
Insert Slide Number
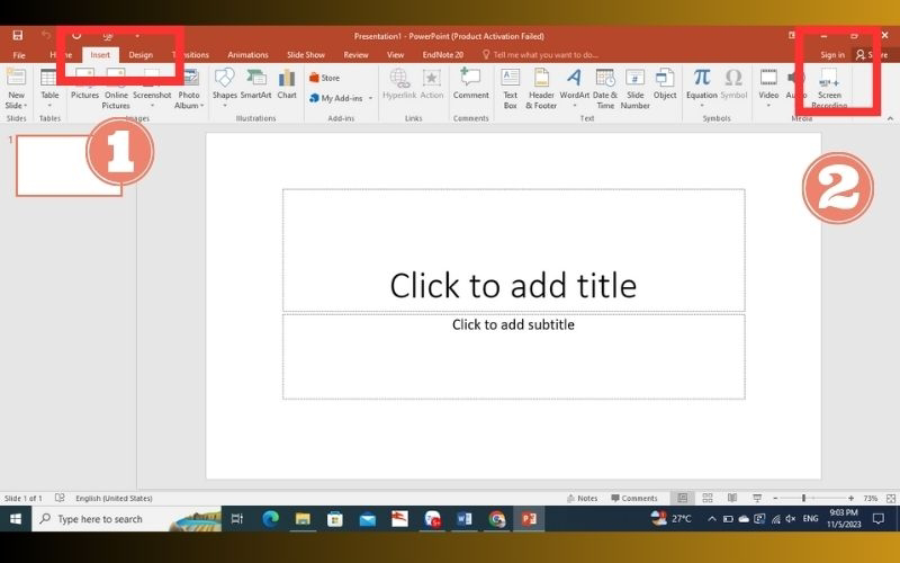(635, 88)
